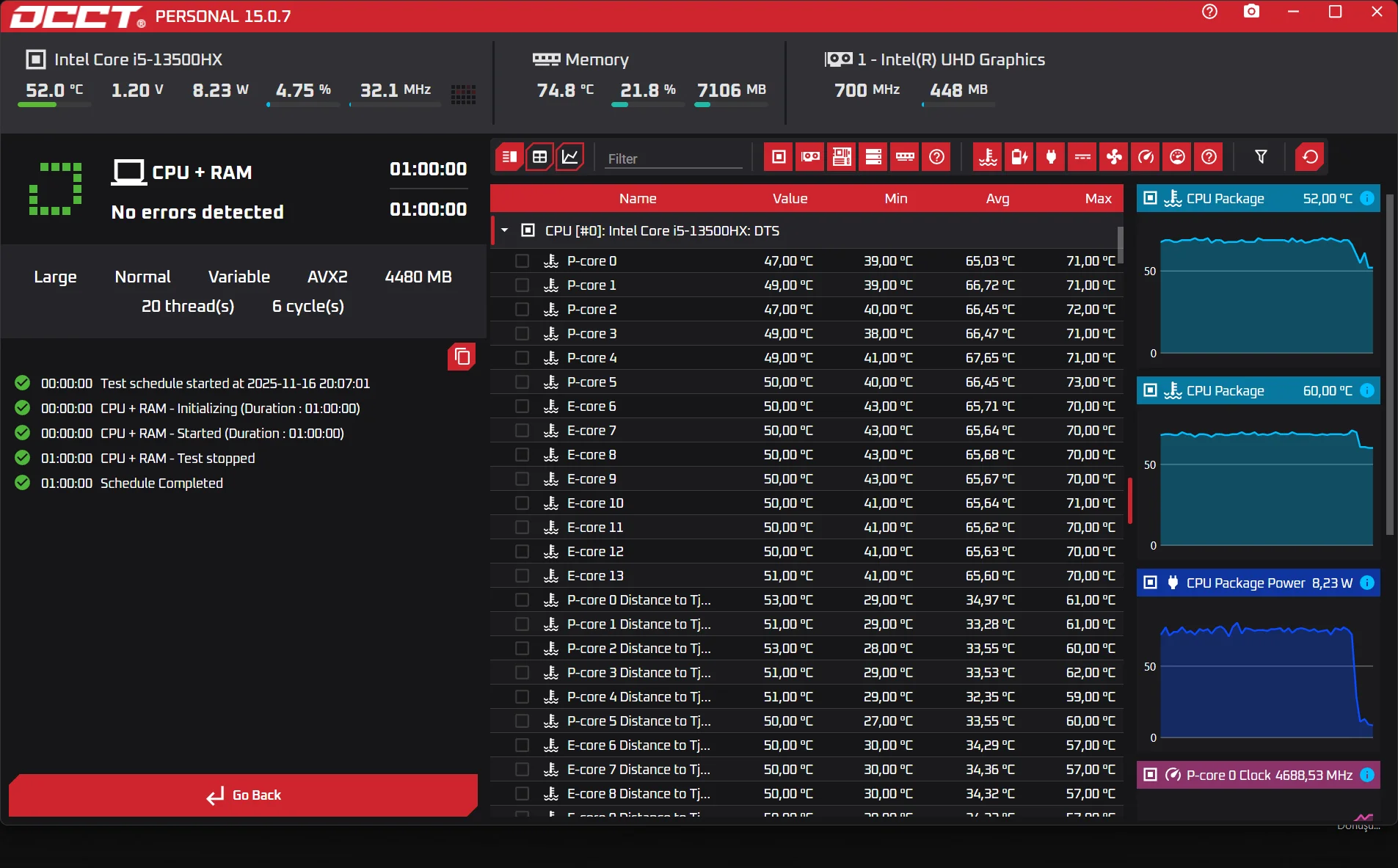Switch to the graph view mode icon
The image size is (1398, 868).
570,157
